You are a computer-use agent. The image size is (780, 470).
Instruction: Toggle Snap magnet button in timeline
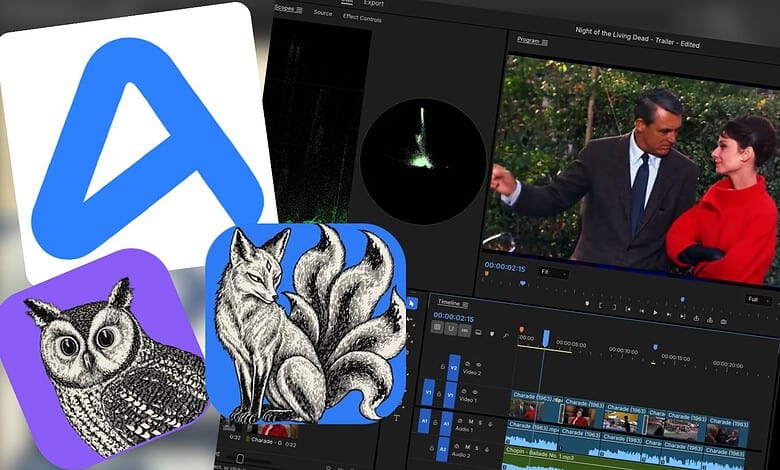point(451,329)
